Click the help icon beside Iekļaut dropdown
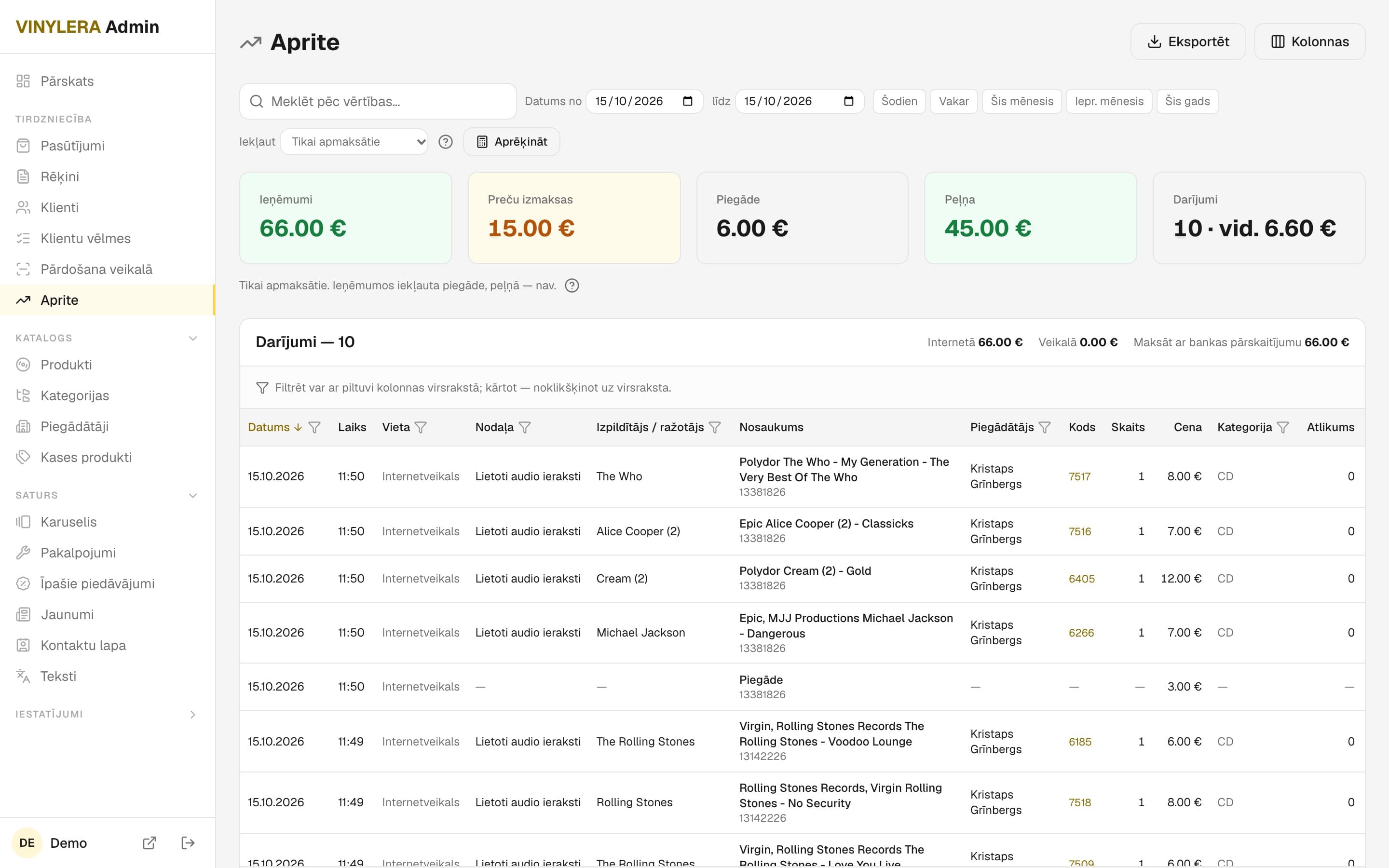This screenshot has width=1389, height=868. click(x=446, y=142)
